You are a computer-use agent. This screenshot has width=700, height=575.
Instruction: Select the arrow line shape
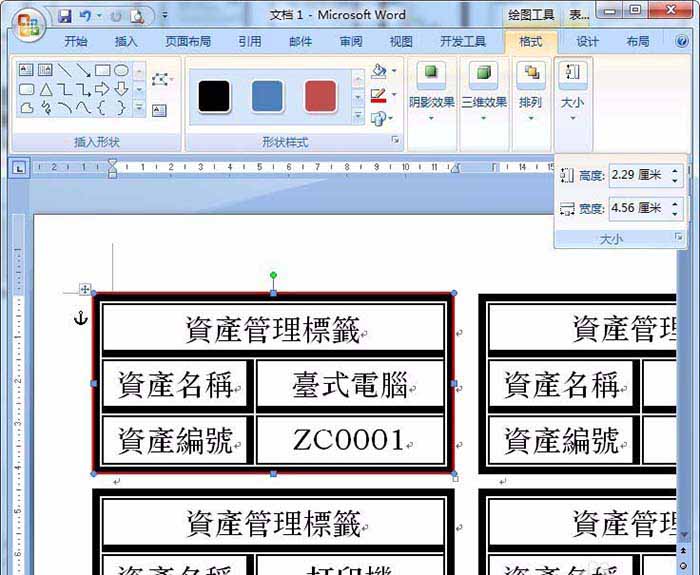tap(83, 70)
